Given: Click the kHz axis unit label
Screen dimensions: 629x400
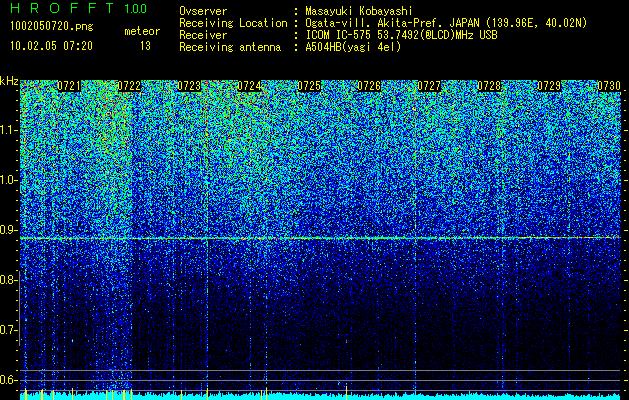Looking at the screenshot, I should click(9, 81).
